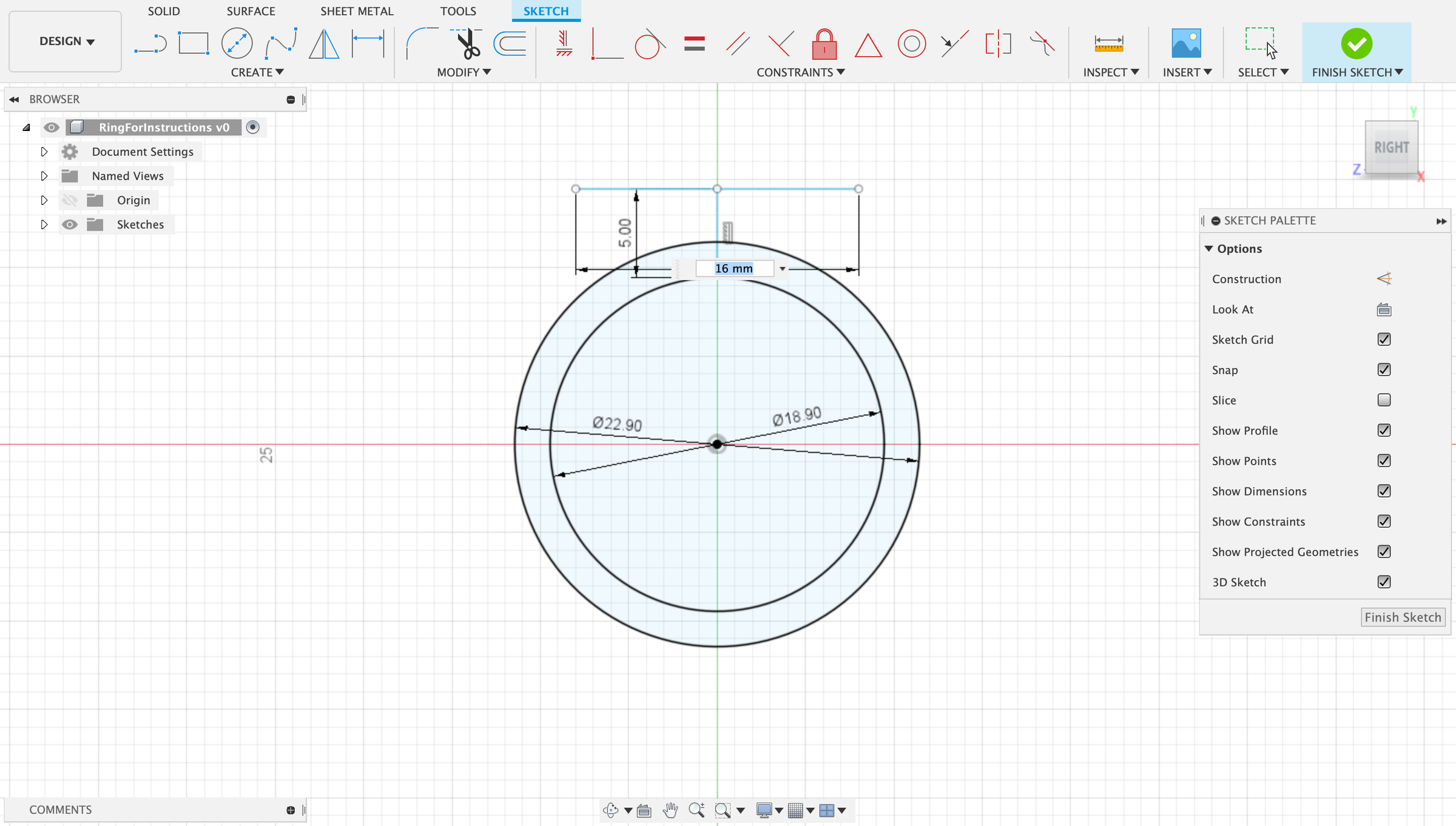The image size is (1456, 826).
Task: Open the Create dropdown menu
Action: 257,72
